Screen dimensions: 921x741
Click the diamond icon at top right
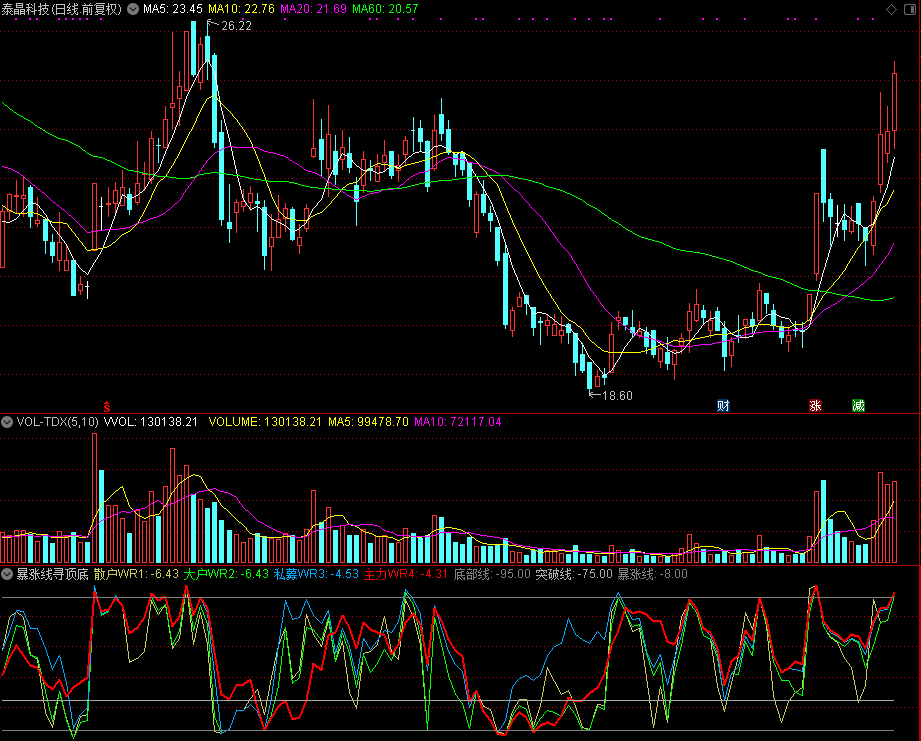[x=892, y=9]
